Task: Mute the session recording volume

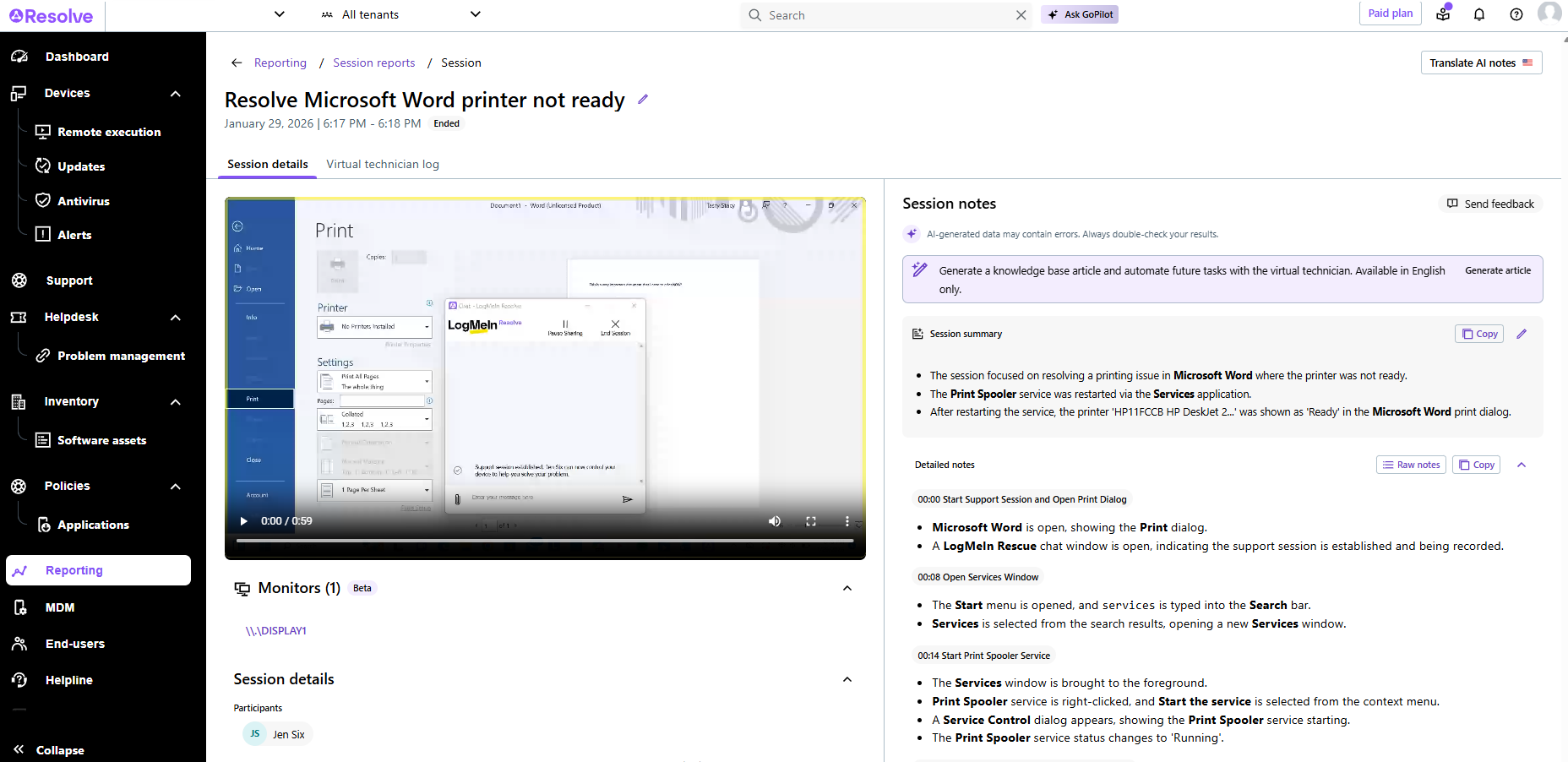Action: point(775,521)
